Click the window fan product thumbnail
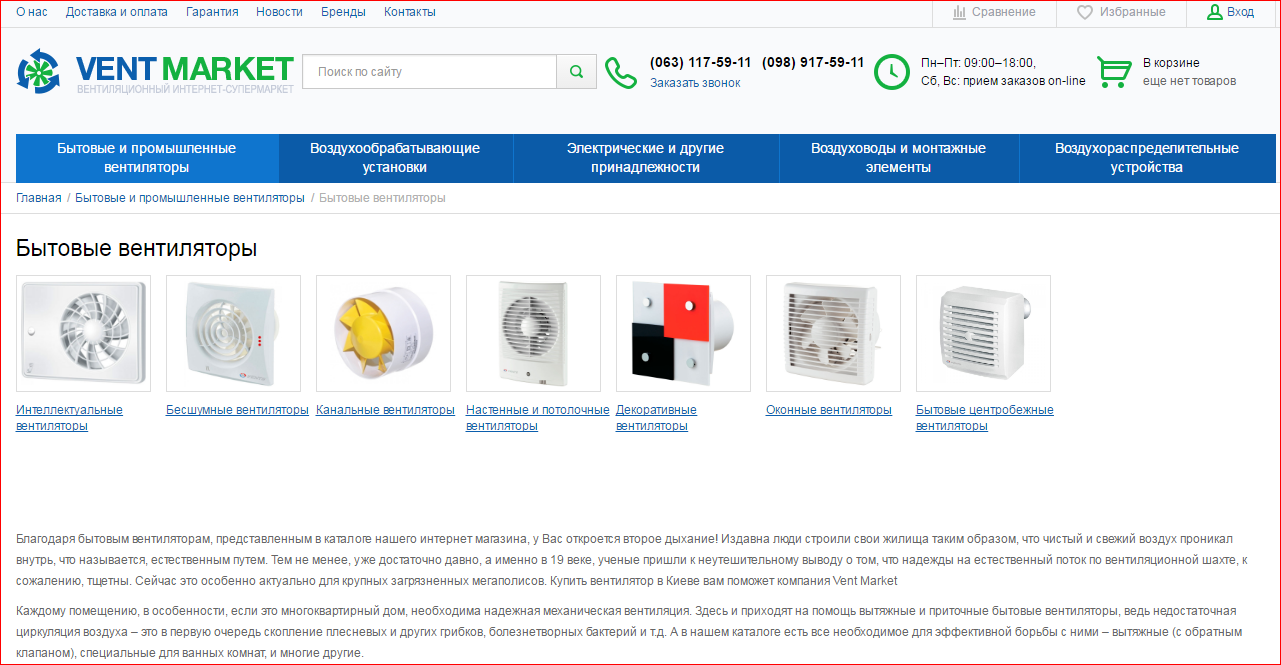 point(833,333)
